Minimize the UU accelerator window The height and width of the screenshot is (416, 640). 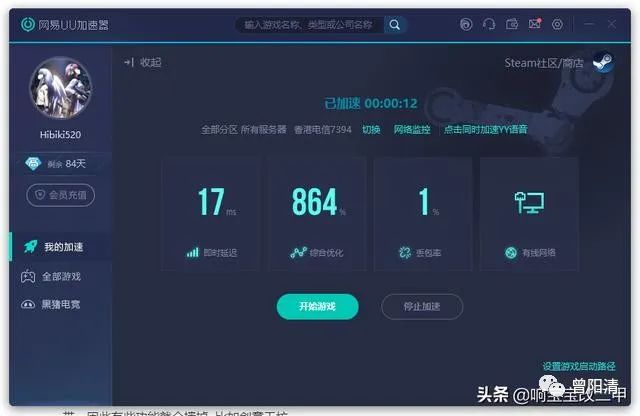[x=589, y=24]
